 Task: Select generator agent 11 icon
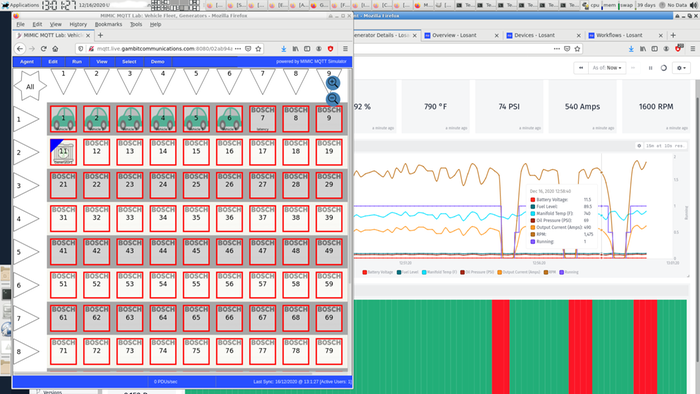[x=63, y=152]
